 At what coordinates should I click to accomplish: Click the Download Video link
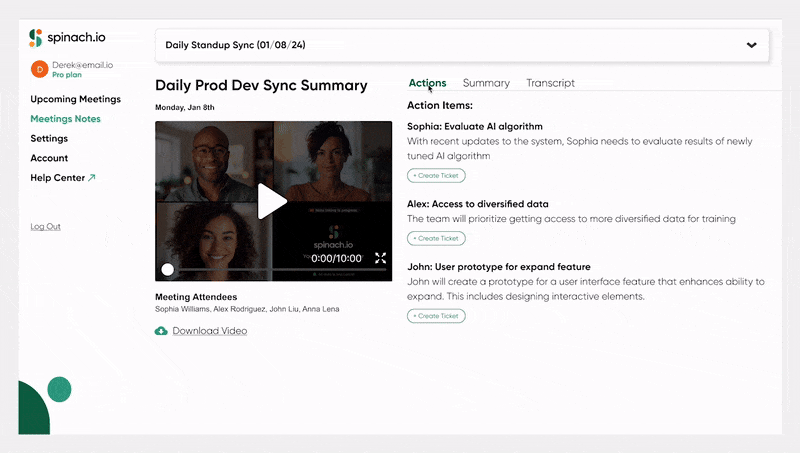(210, 331)
